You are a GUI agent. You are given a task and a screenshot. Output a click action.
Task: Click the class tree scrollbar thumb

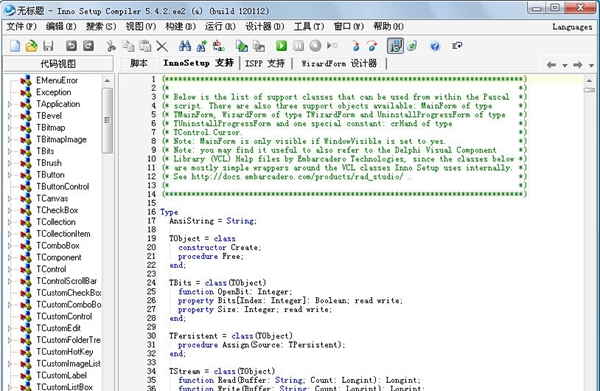108,121
